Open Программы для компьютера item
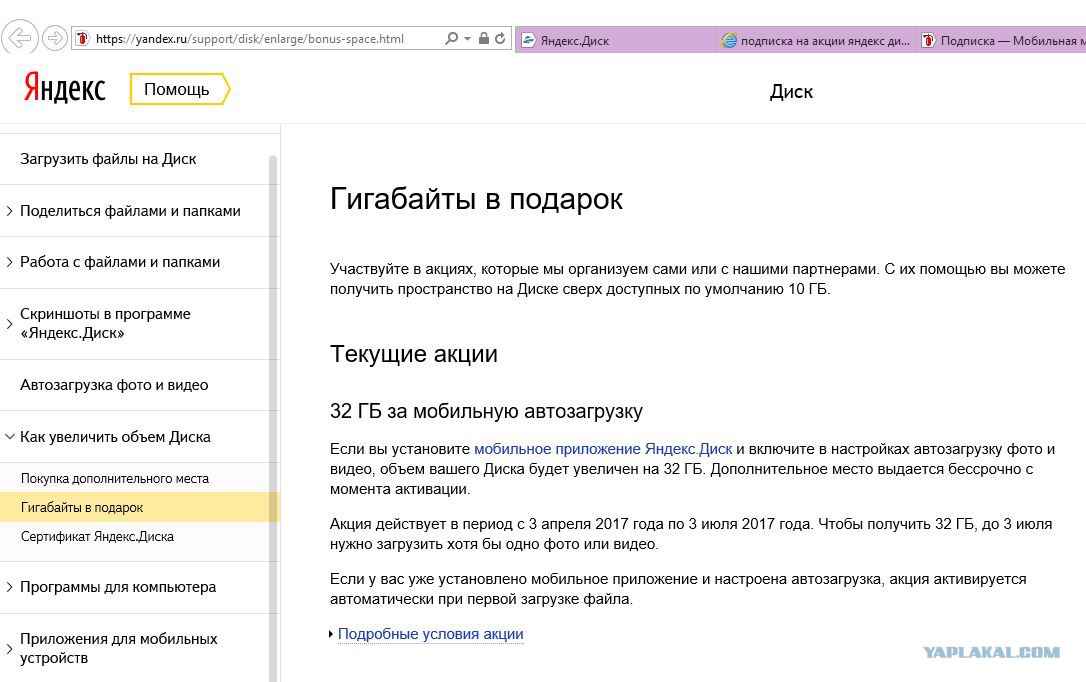Image resolution: width=1086 pixels, height=682 pixels. click(118, 586)
